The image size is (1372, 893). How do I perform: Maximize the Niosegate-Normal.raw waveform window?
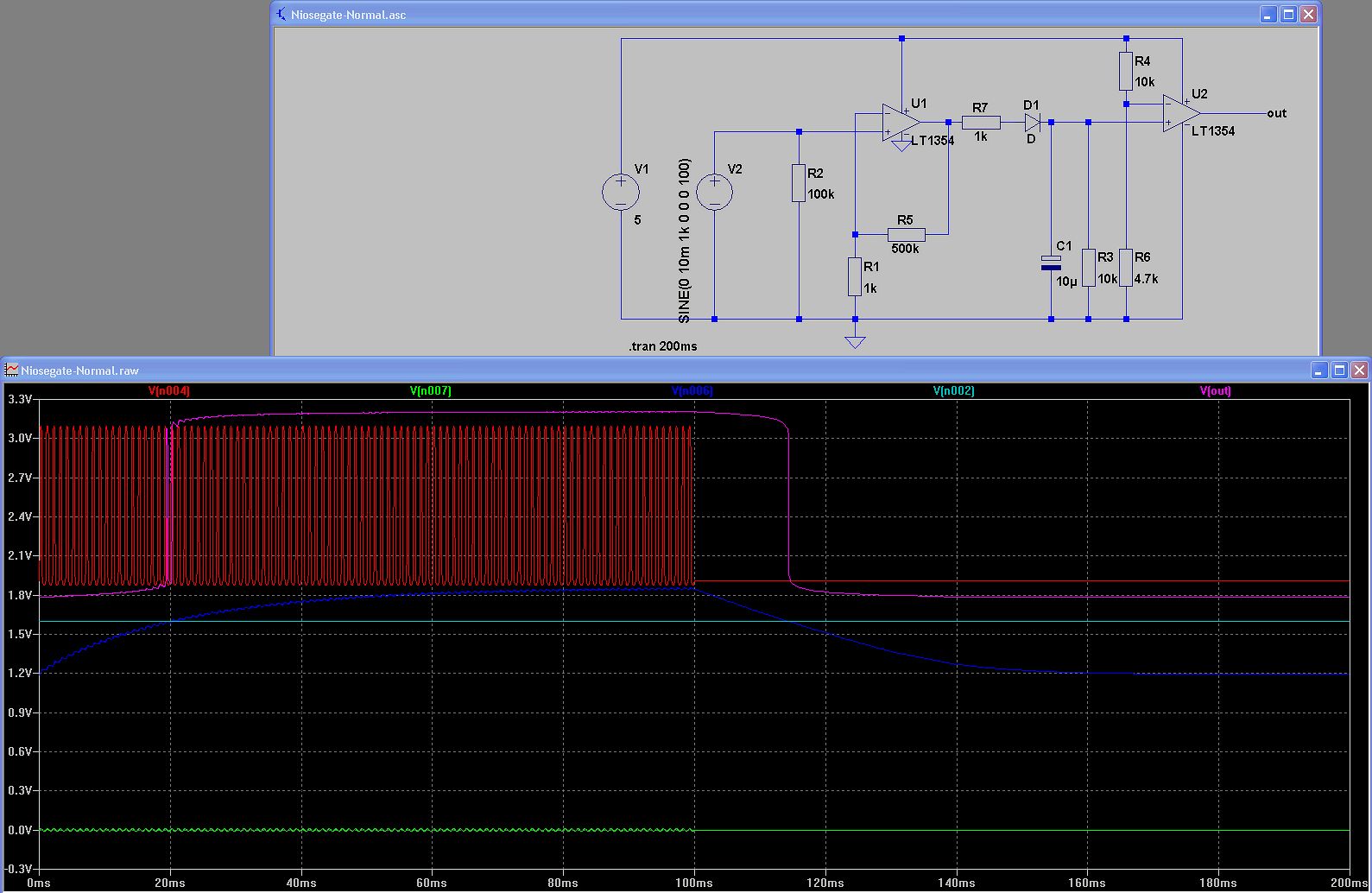click(x=1339, y=370)
